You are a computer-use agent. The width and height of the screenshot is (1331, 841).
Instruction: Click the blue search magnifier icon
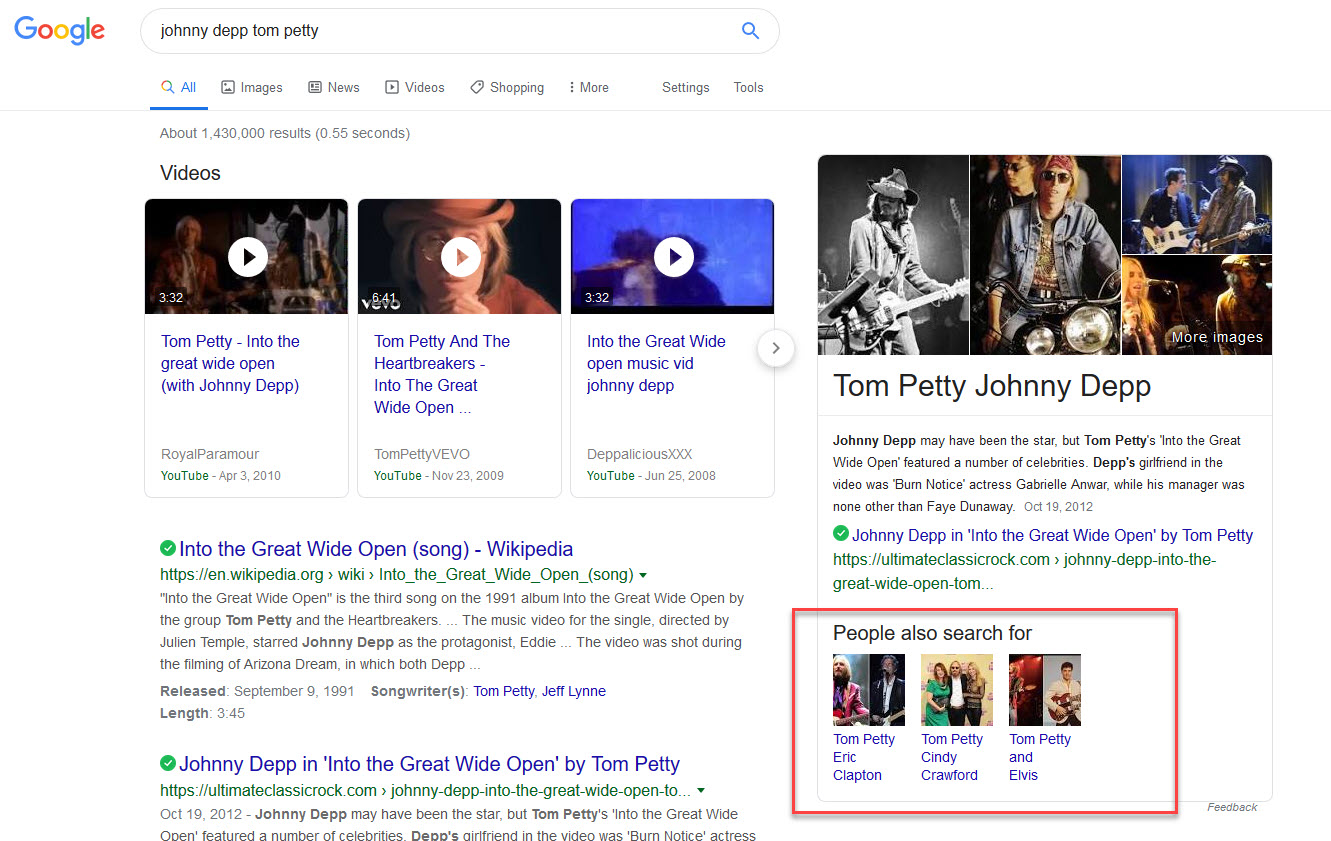point(750,31)
